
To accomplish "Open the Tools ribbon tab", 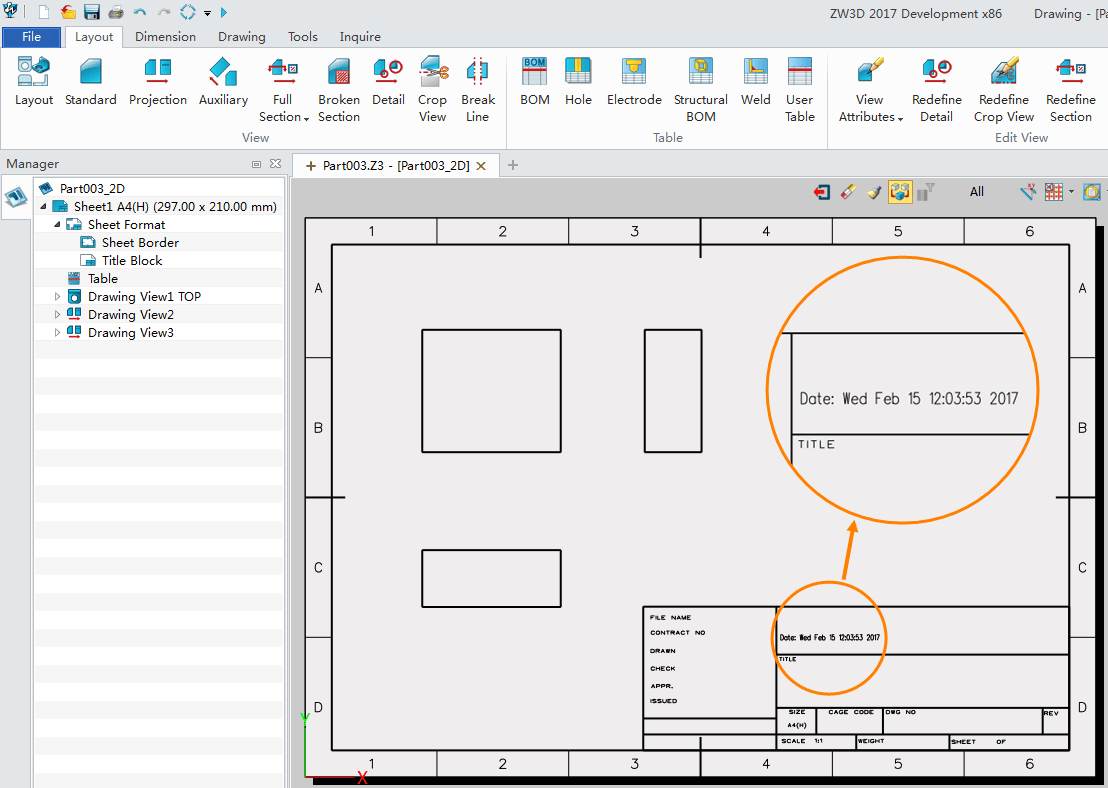I will click(302, 37).
